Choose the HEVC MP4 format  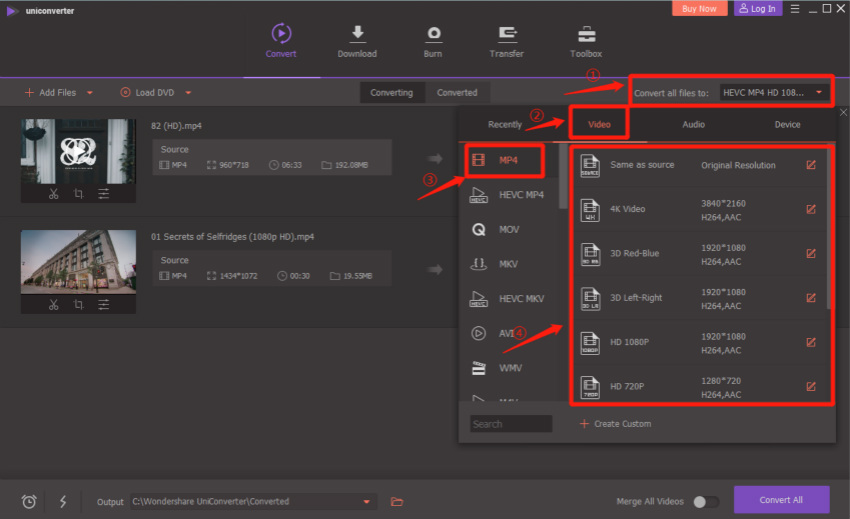(508, 195)
